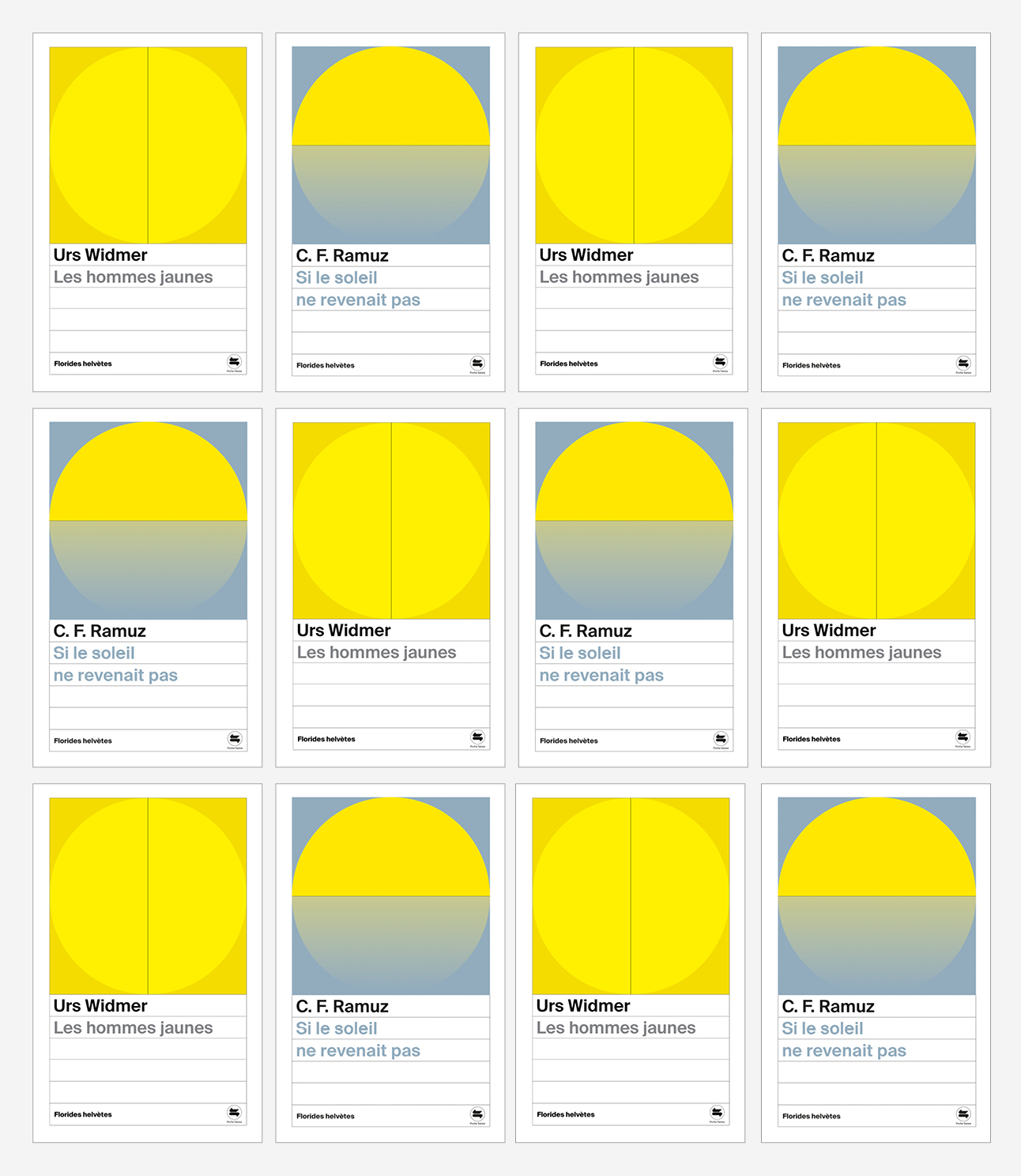Select the yellow circle artwork on the bottom-row third cover

coord(631,896)
